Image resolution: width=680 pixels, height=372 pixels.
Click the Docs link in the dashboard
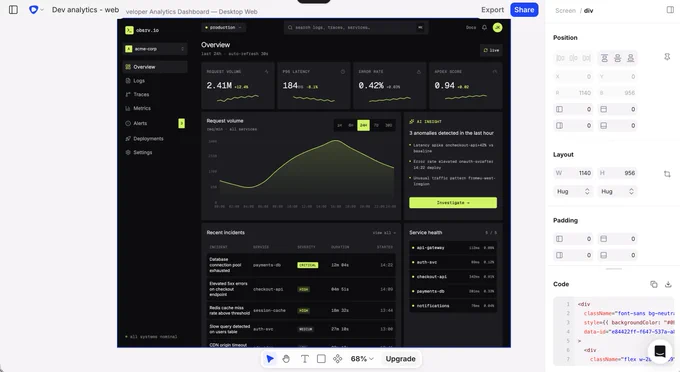click(x=471, y=28)
